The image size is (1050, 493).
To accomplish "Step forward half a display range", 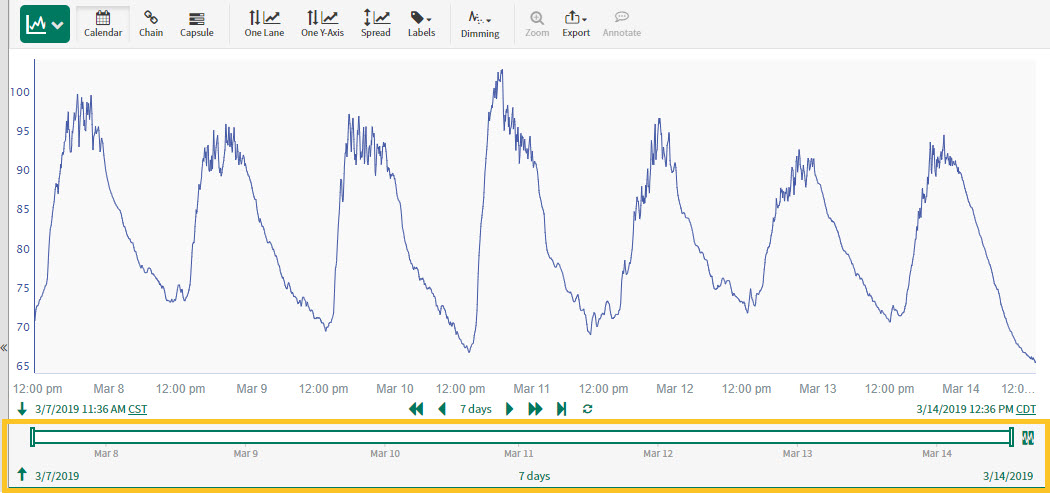I will tap(510, 409).
